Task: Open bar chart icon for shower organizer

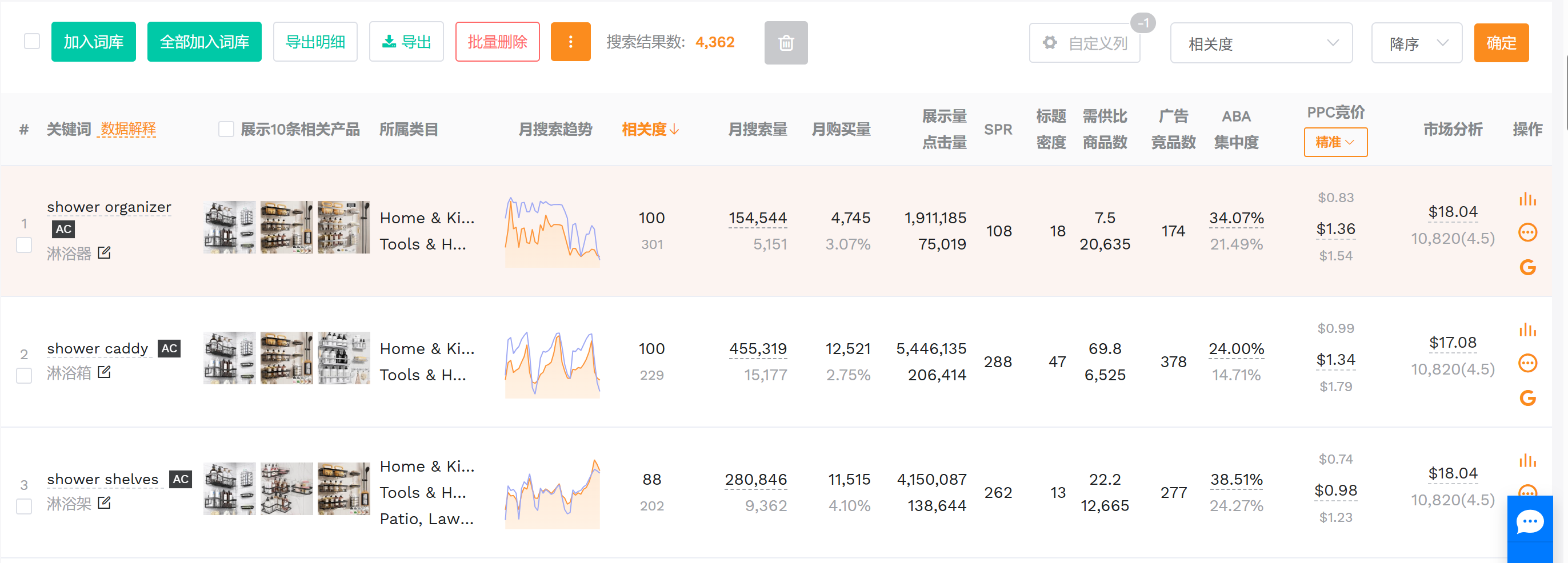Action: [1527, 199]
